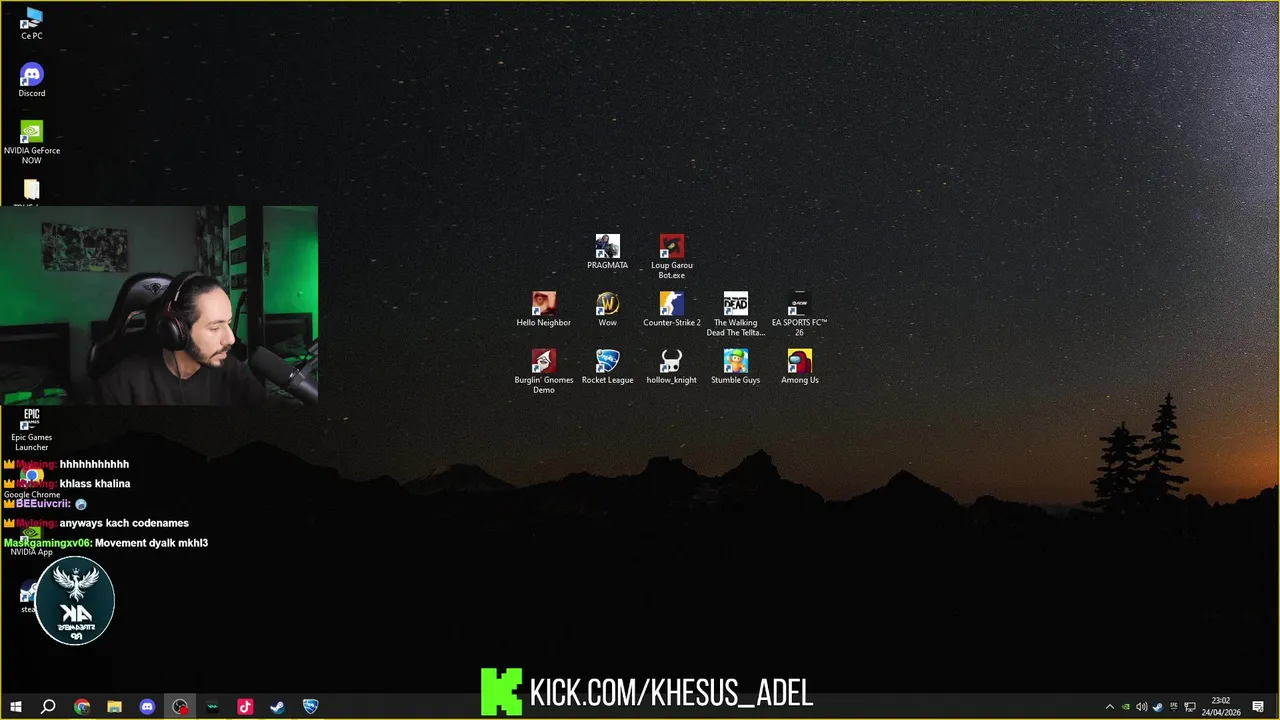
Task: Open the Windows Start menu
Action: coord(15,707)
